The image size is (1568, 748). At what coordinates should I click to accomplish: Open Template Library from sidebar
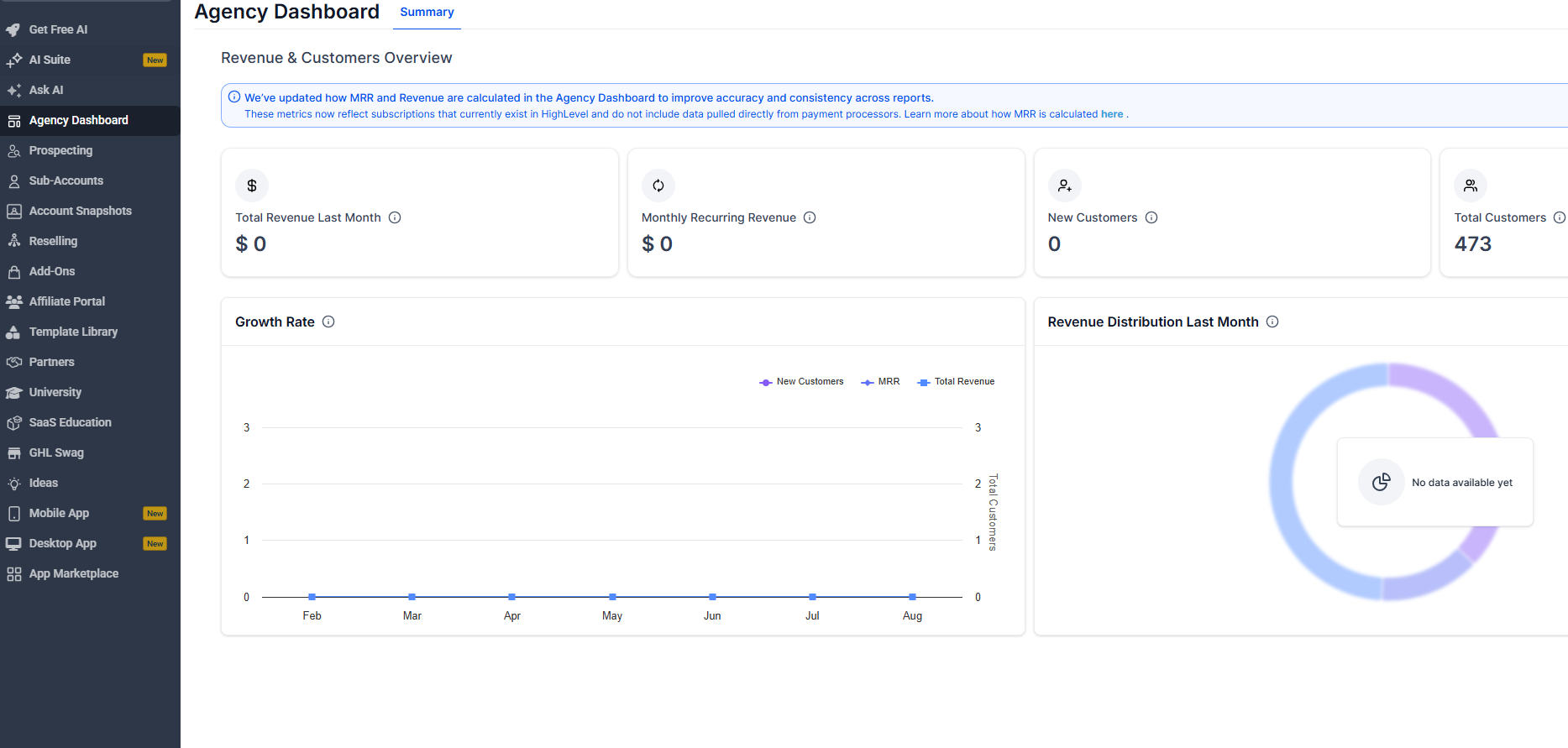point(90,332)
